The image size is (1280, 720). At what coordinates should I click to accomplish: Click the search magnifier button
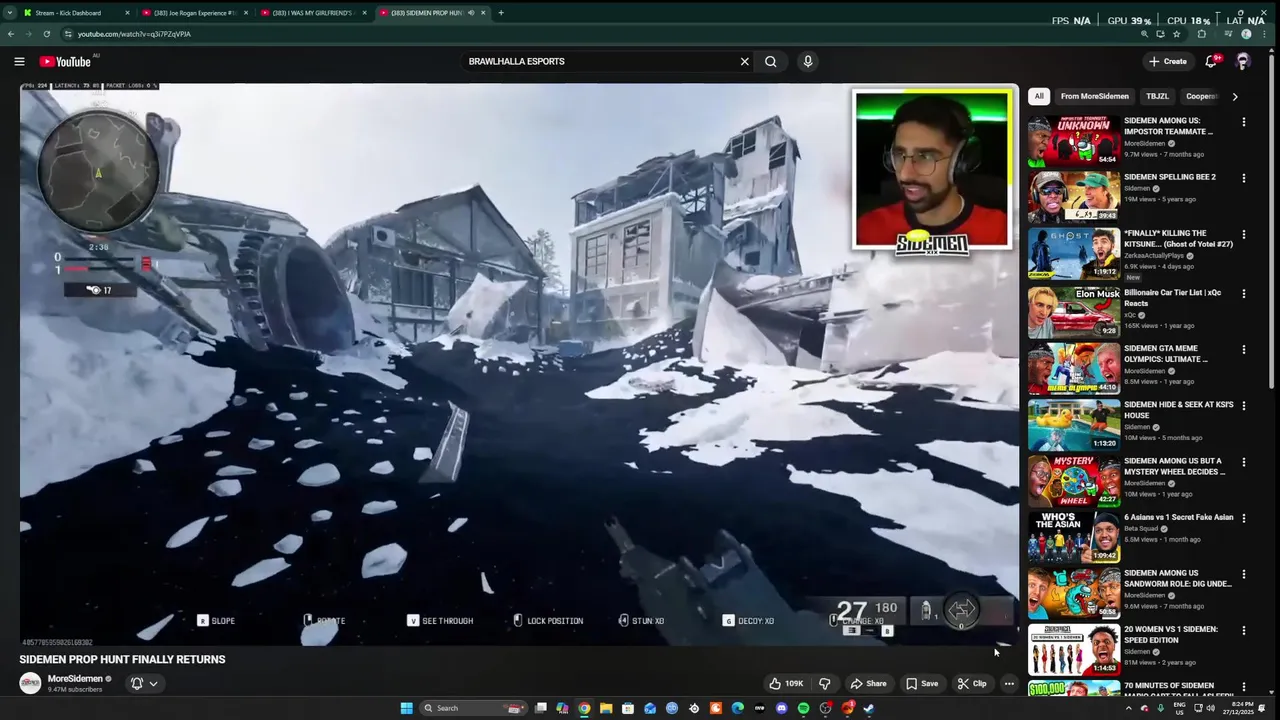point(770,61)
